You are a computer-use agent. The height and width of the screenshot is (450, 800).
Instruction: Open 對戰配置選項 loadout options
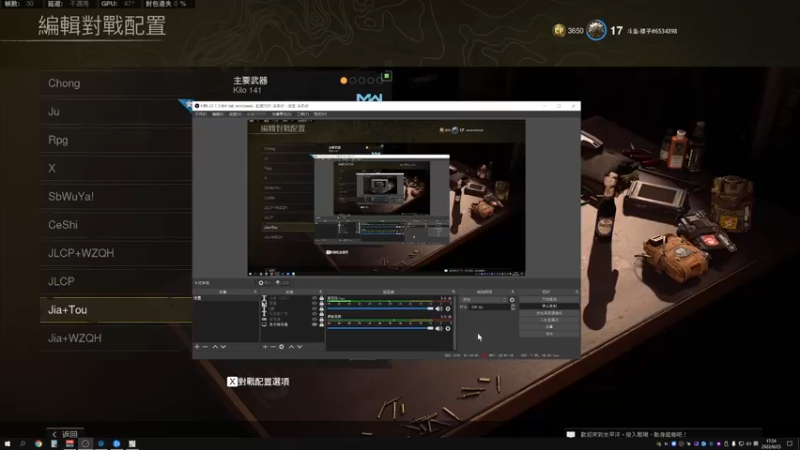(258, 382)
